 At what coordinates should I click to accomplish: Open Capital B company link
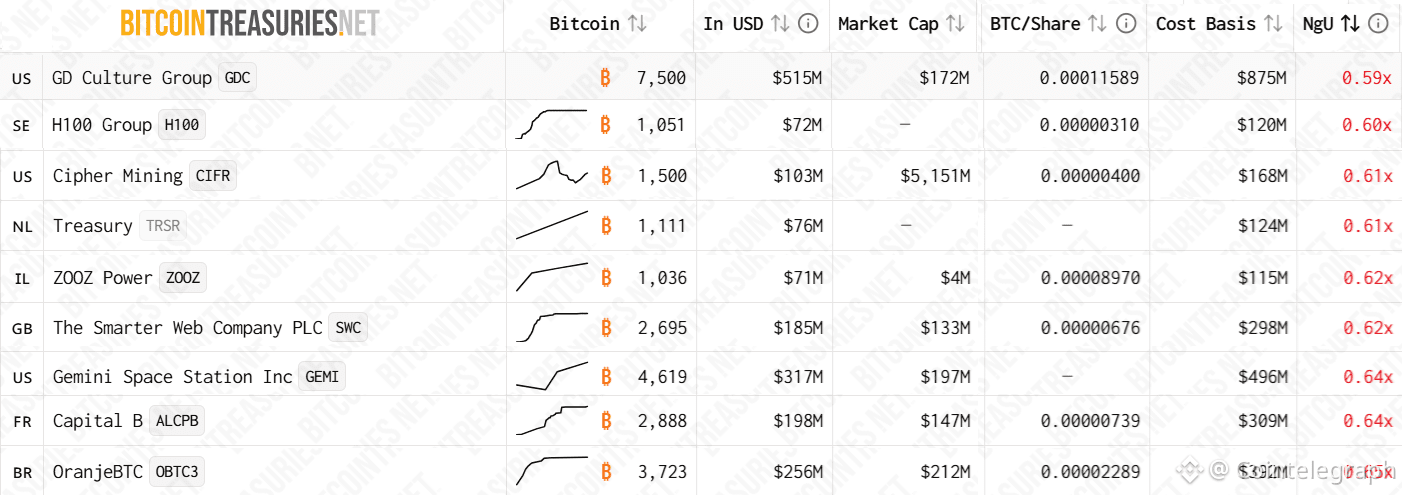pyautogui.click(x=98, y=421)
